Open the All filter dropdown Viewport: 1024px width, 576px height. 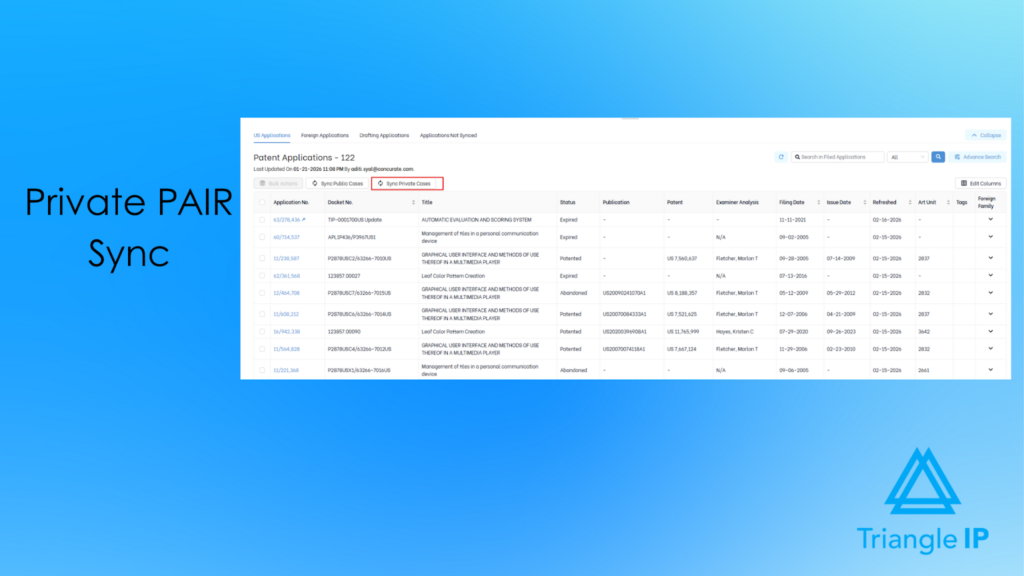pyautogui.click(x=908, y=157)
